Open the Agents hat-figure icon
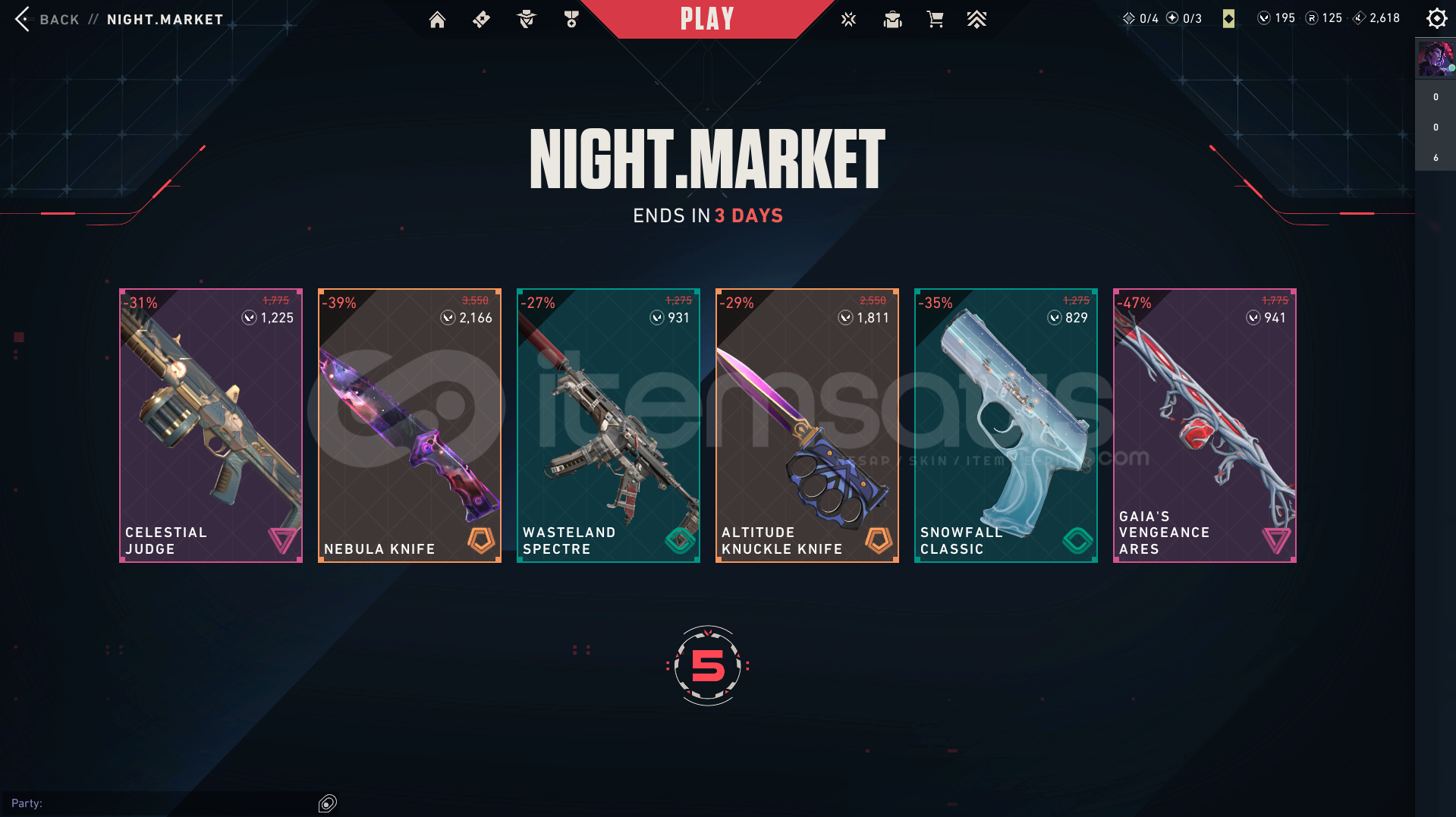Image resolution: width=1456 pixels, height=817 pixels. click(527, 20)
